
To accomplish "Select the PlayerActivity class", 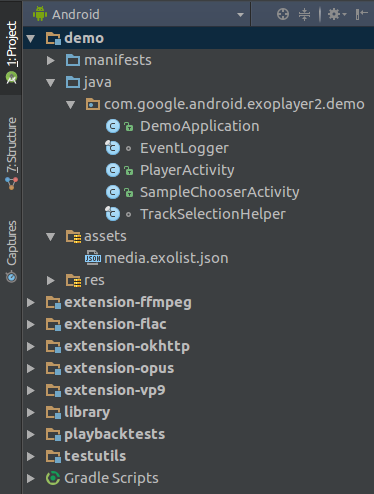I will [x=187, y=170].
